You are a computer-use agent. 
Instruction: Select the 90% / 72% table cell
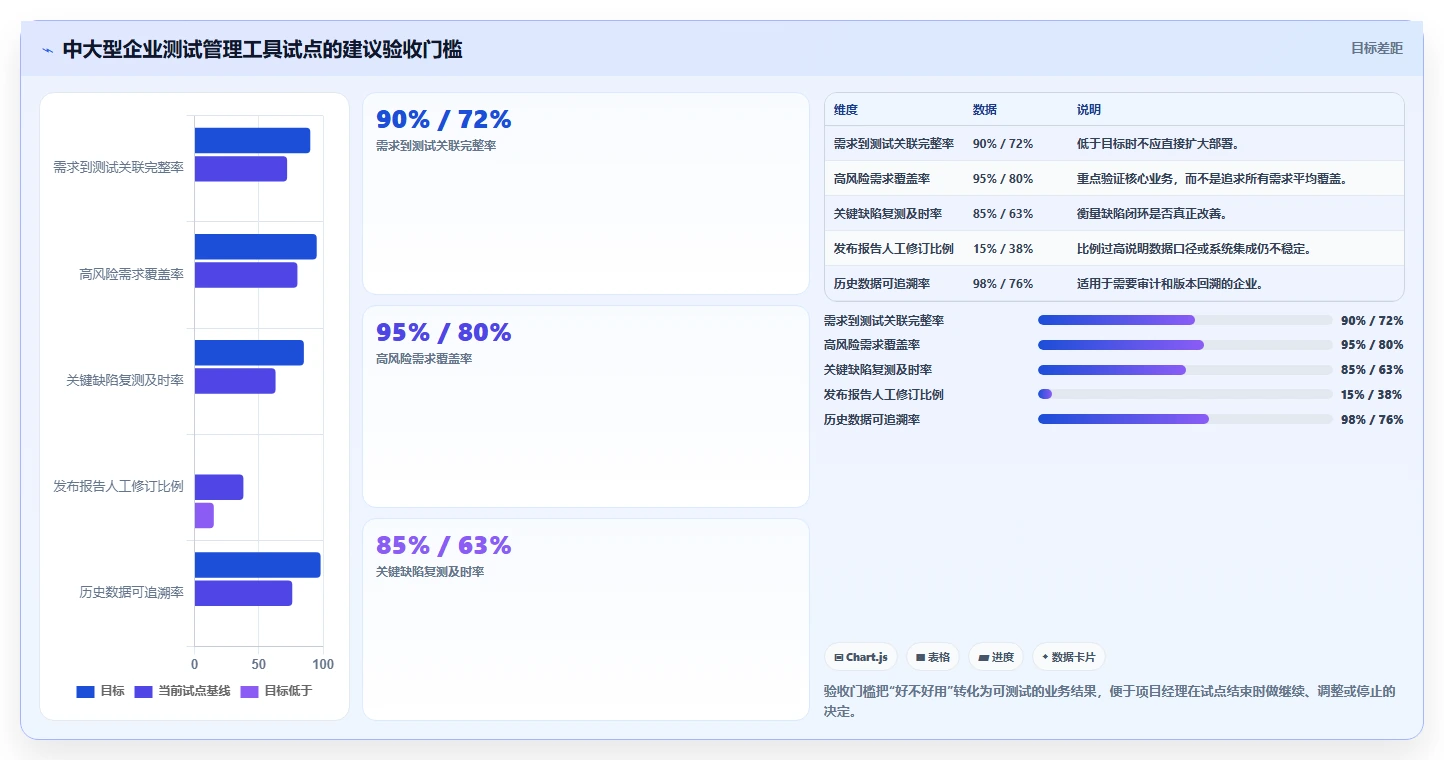click(1003, 144)
